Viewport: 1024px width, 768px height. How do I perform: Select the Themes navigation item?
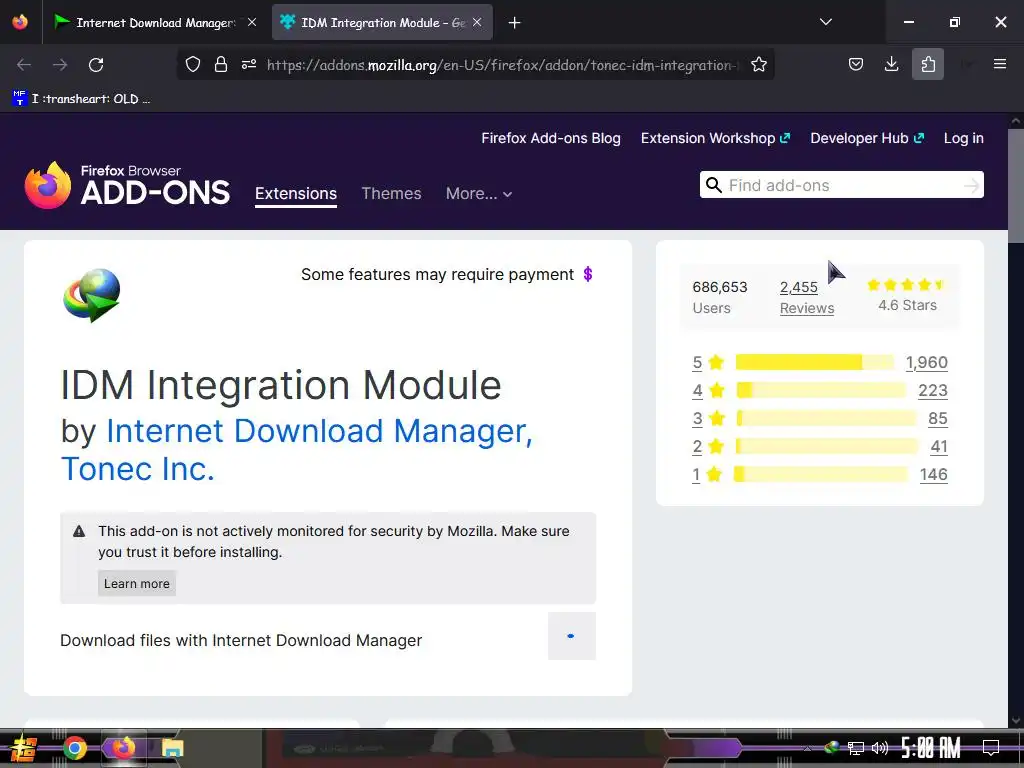point(391,194)
